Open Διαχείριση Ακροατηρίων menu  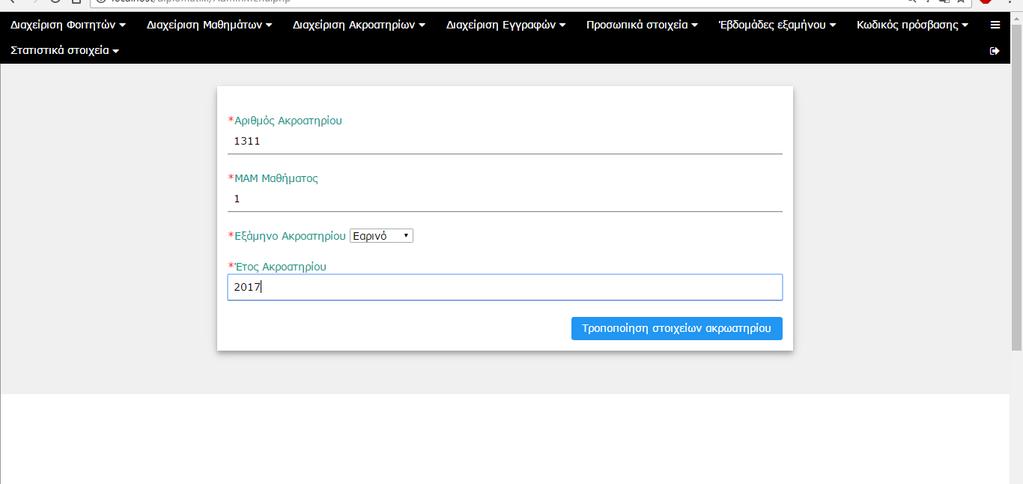pos(359,25)
